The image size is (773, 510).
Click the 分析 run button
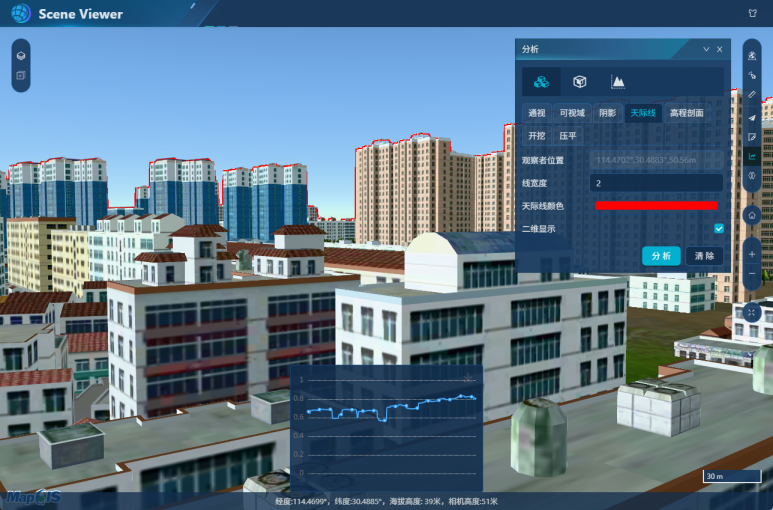661,256
